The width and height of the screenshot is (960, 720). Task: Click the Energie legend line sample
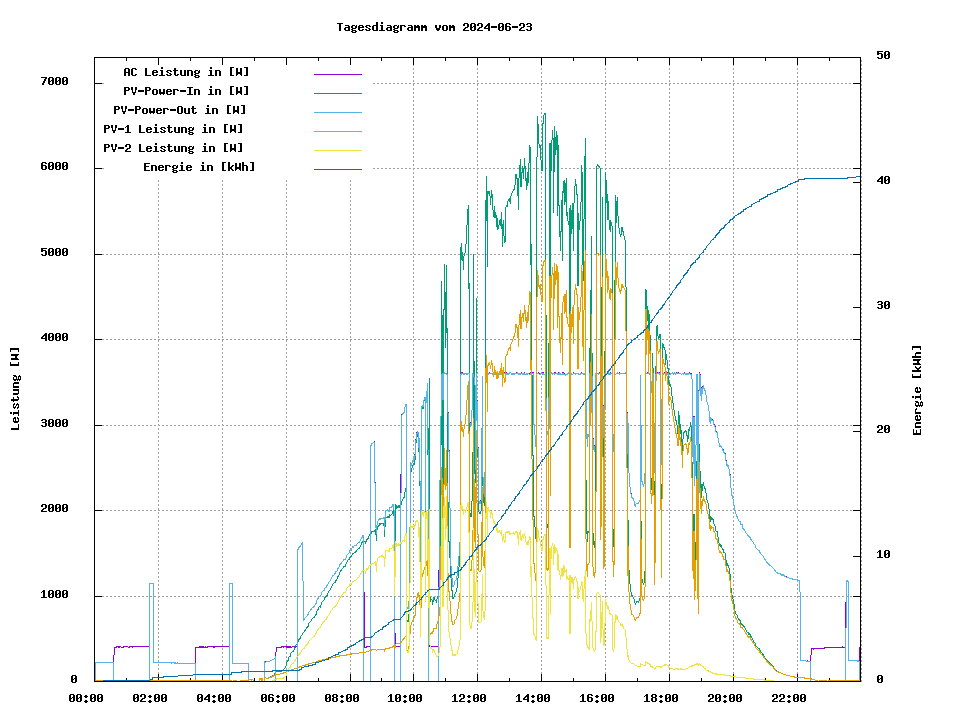pos(337,169)
